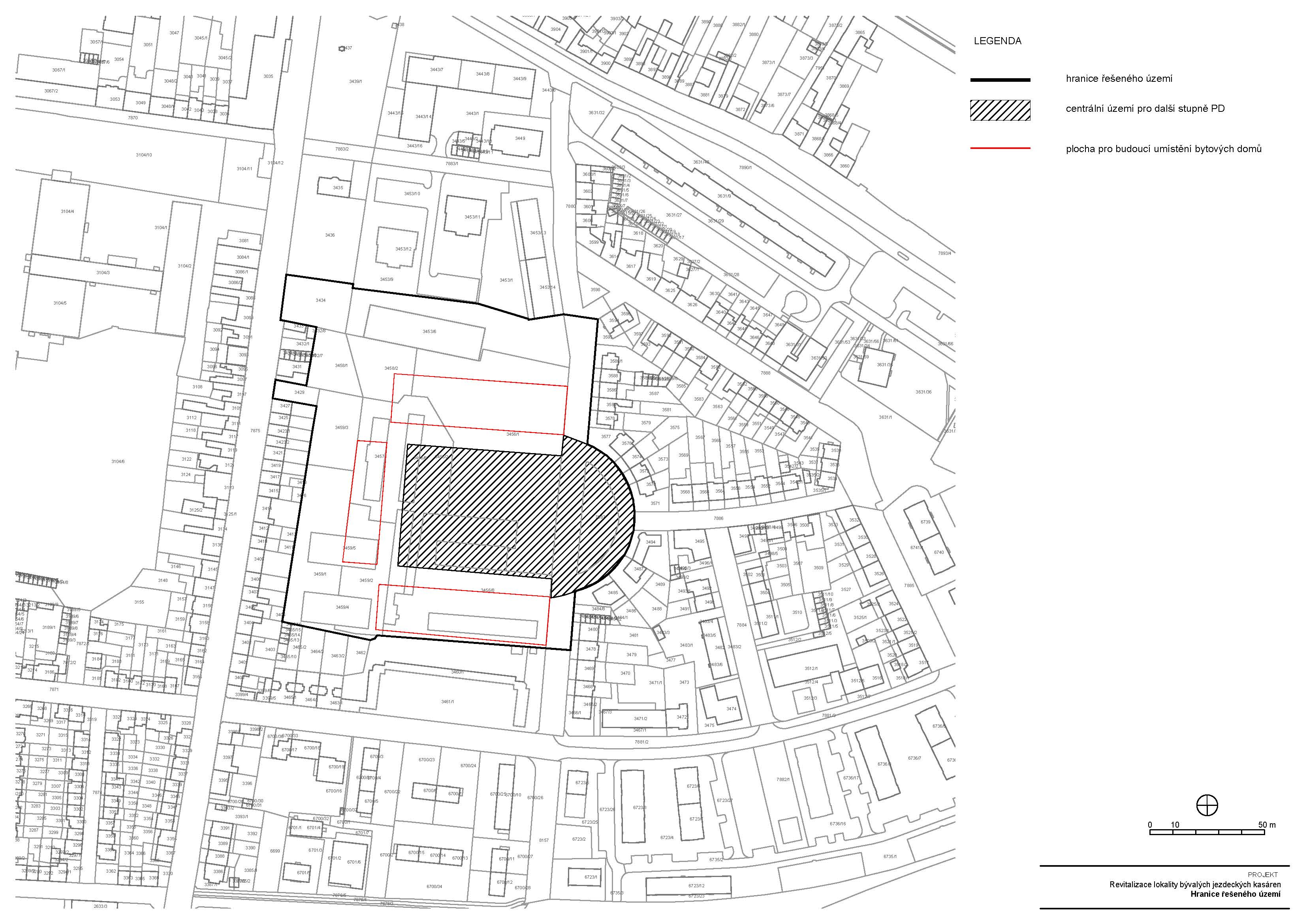Click parcel label 3104/6
Screen dimensions: 1307x924
(118, 461)
